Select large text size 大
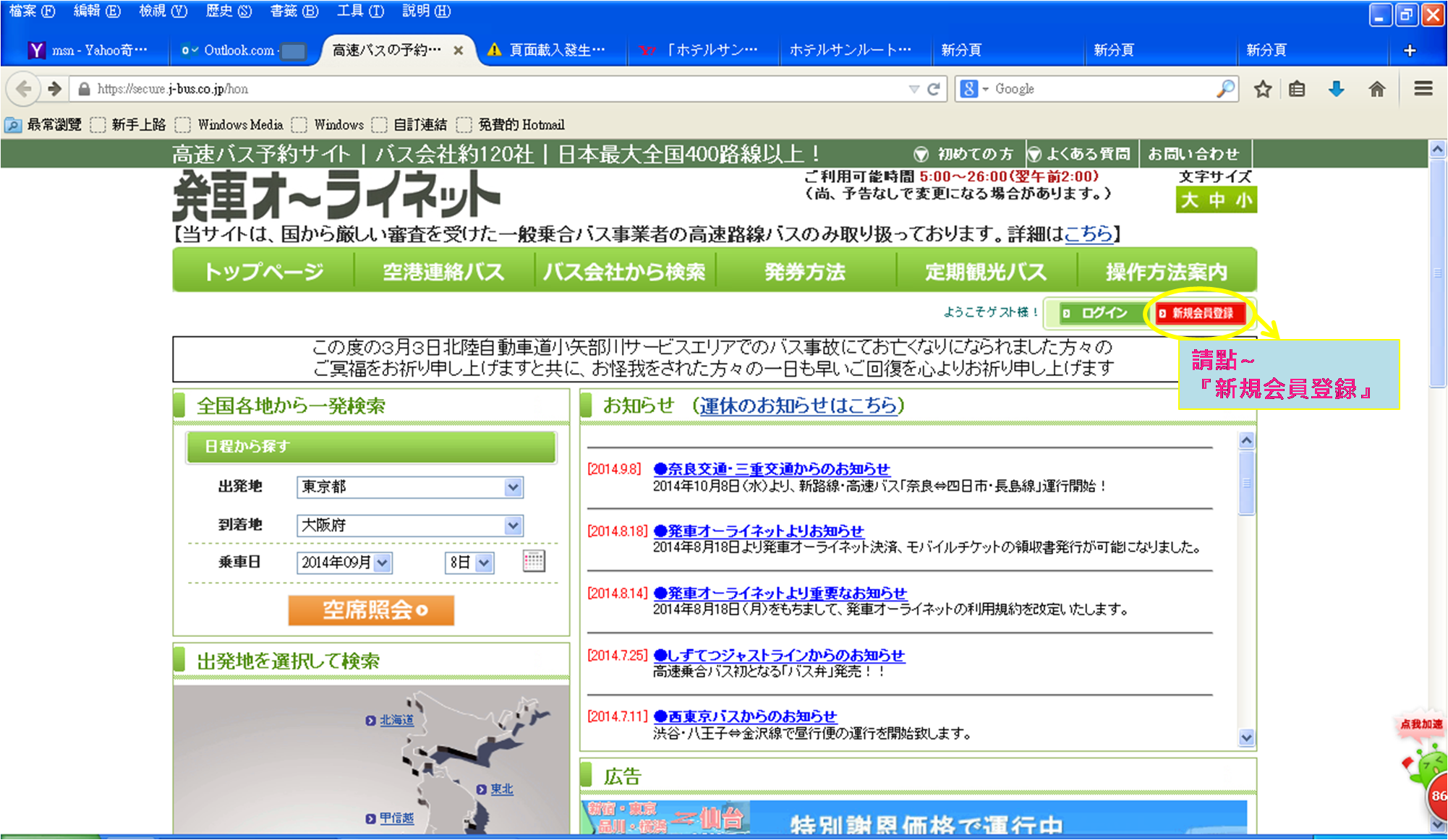Screen dimensions: 1448x840 (x=1190, y=200)
